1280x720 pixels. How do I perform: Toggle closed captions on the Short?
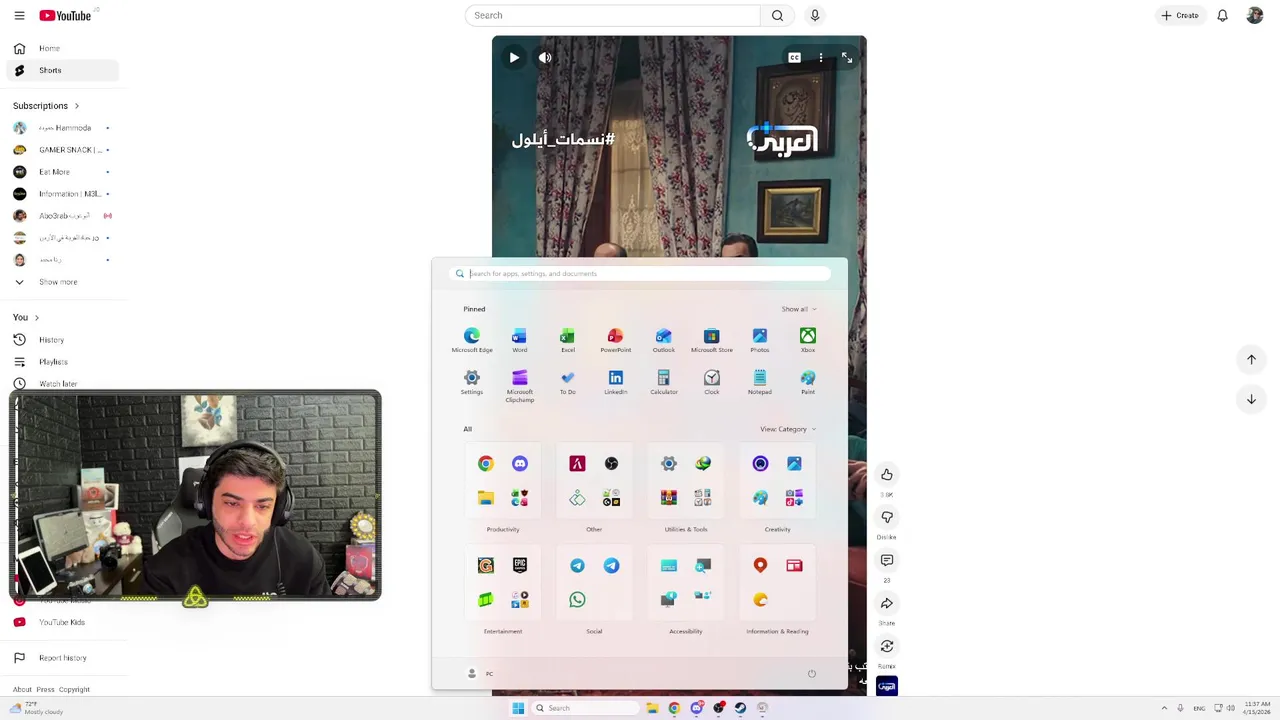[794, 57]
